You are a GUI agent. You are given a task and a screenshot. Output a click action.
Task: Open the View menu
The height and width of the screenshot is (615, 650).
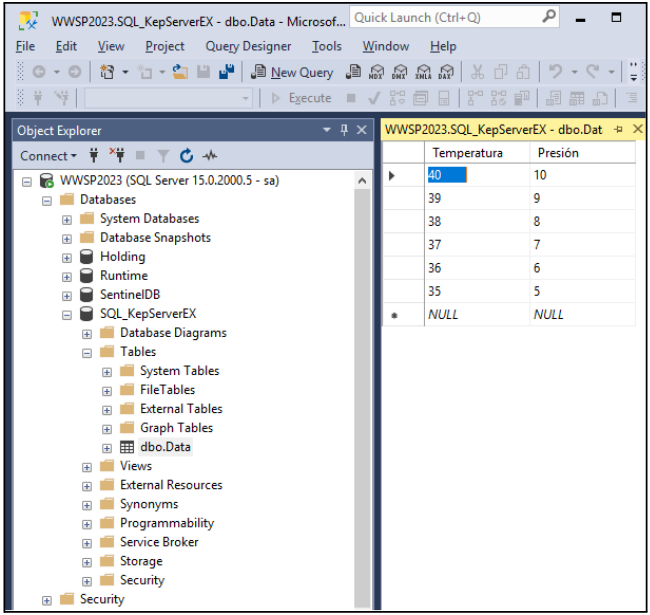coord(111,46)
